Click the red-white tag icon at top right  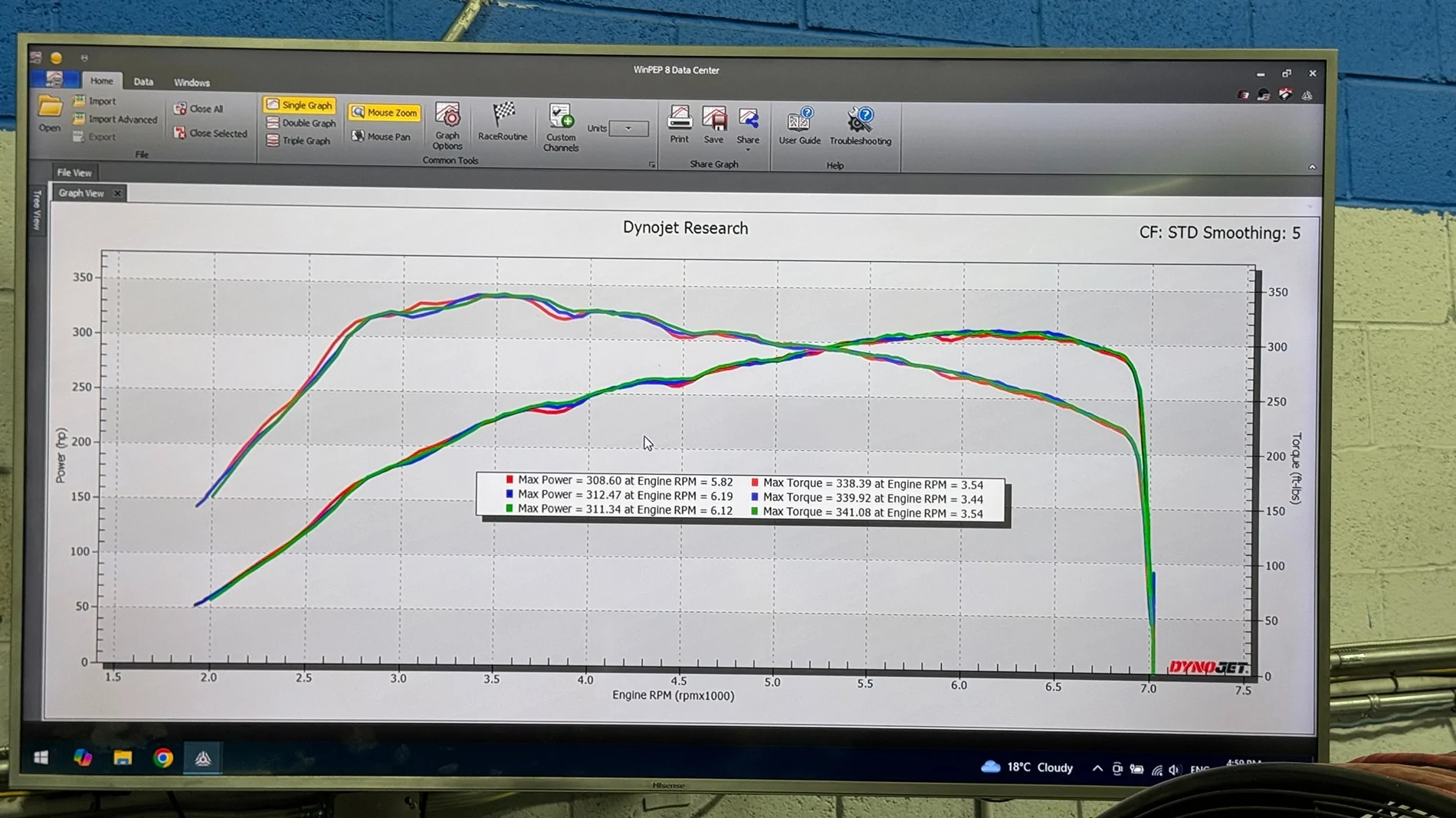point(1285,95)
